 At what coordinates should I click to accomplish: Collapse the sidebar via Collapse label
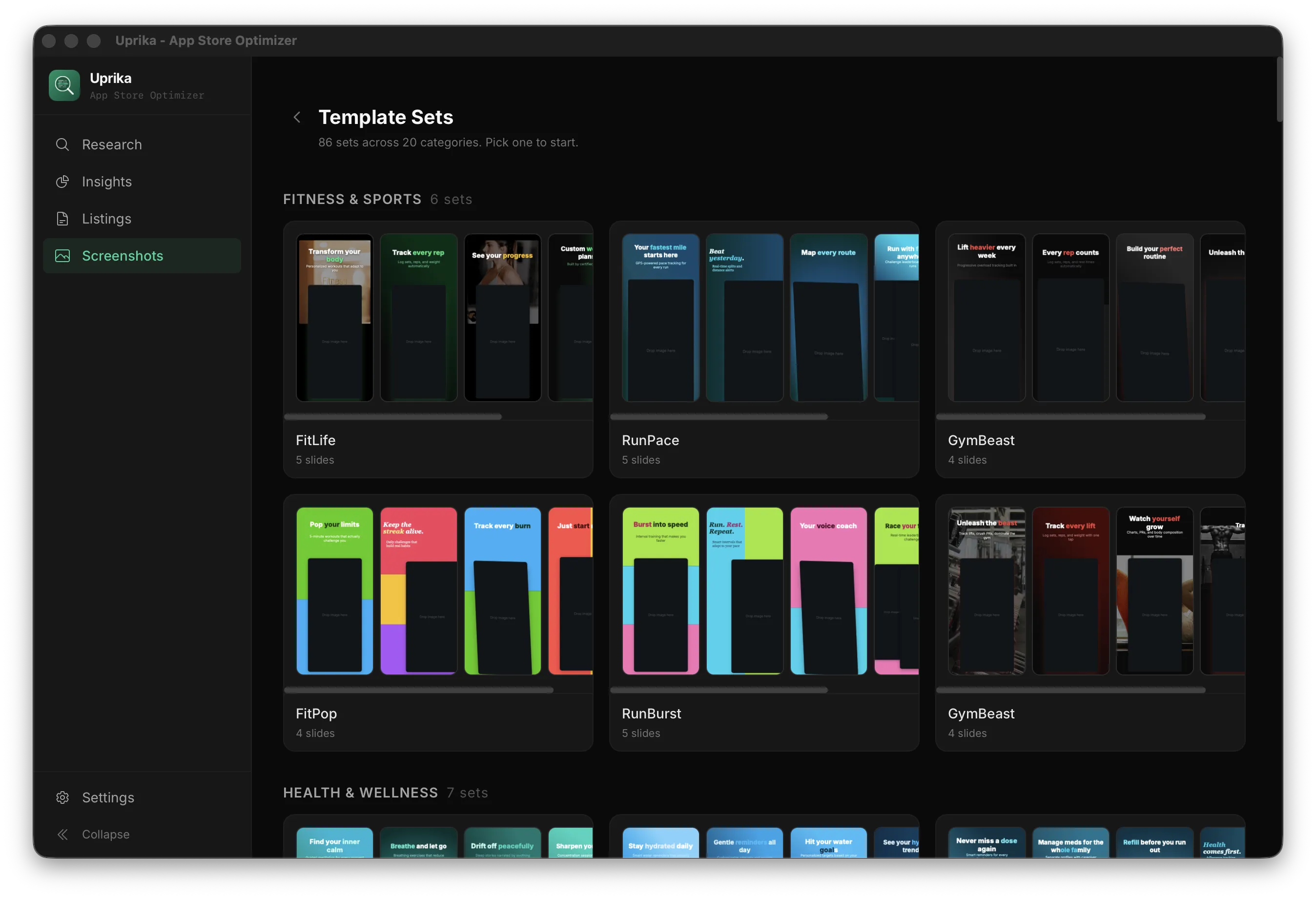point(106,834)
